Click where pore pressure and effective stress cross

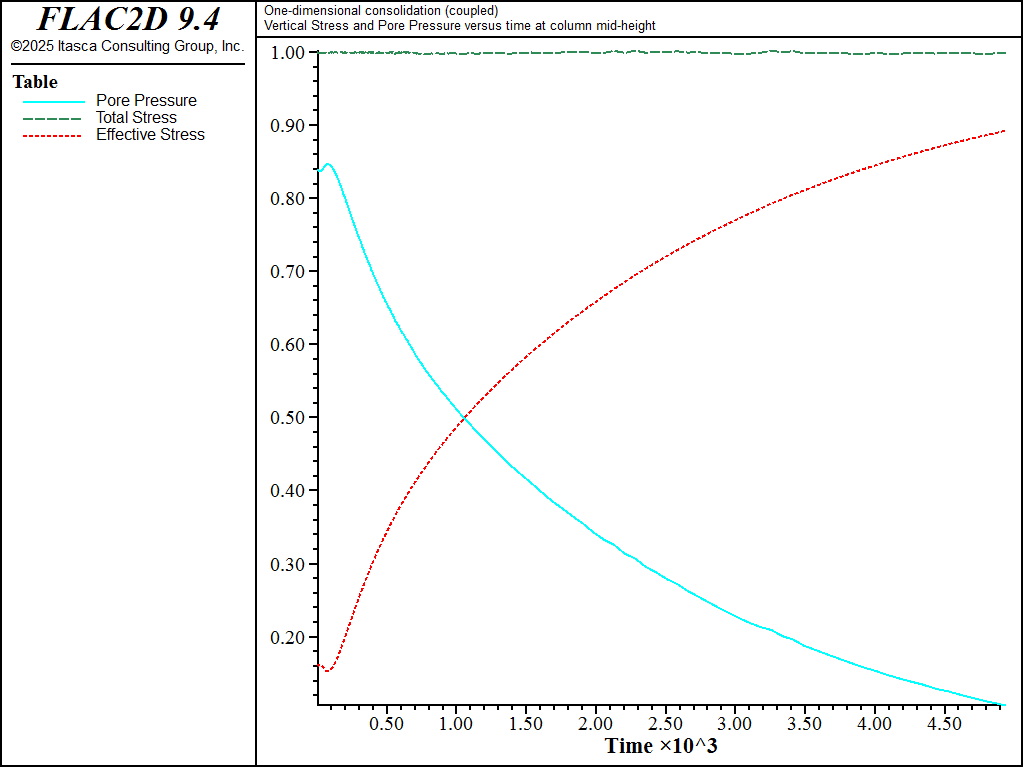click(x=462, y=418)
